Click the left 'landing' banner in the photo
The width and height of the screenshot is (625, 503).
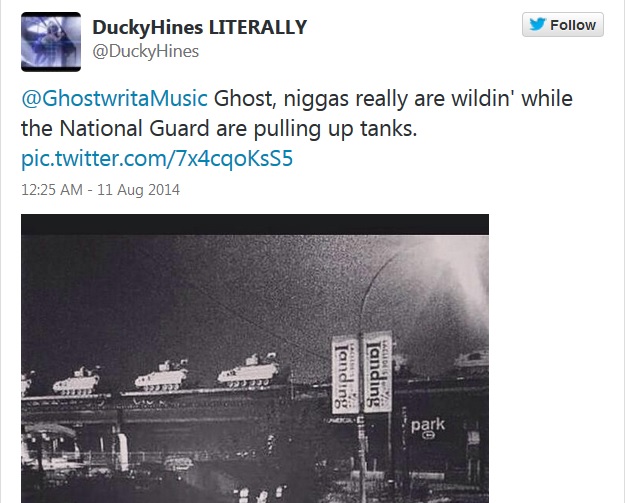click(x=346, y=374)
